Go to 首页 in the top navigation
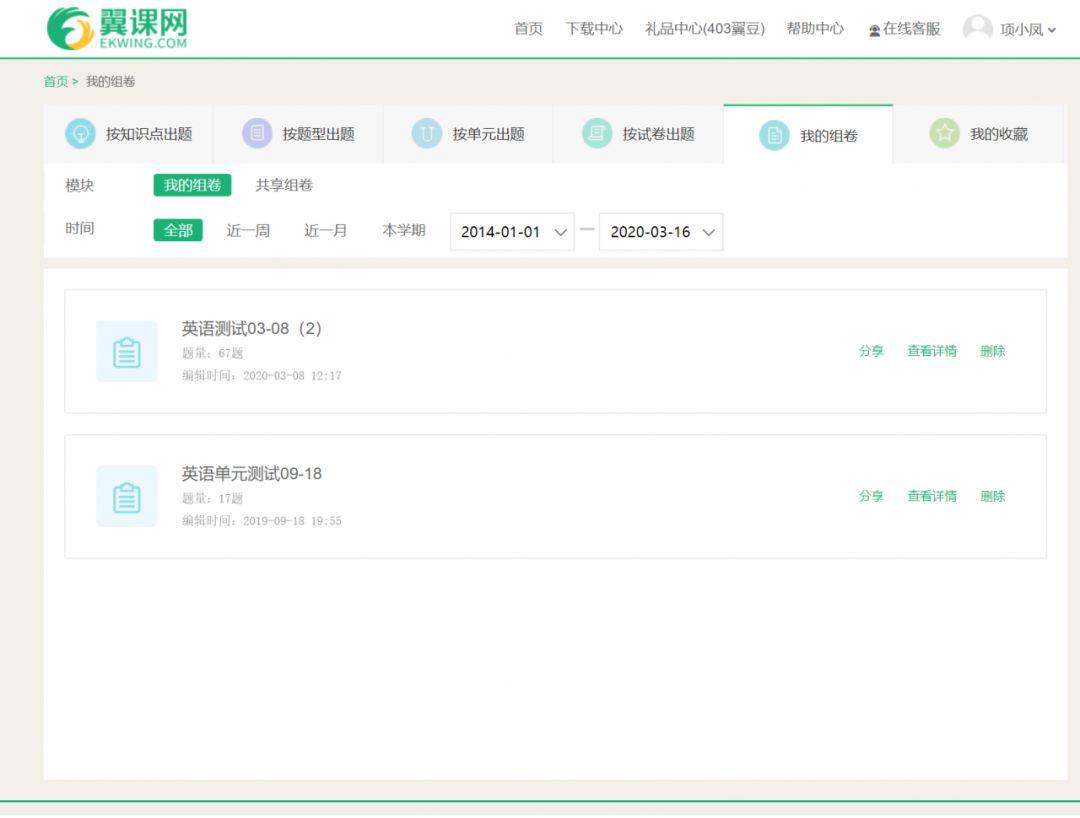Image resolution: width=1080 pixels, height=818 pixels. point(528,29)
